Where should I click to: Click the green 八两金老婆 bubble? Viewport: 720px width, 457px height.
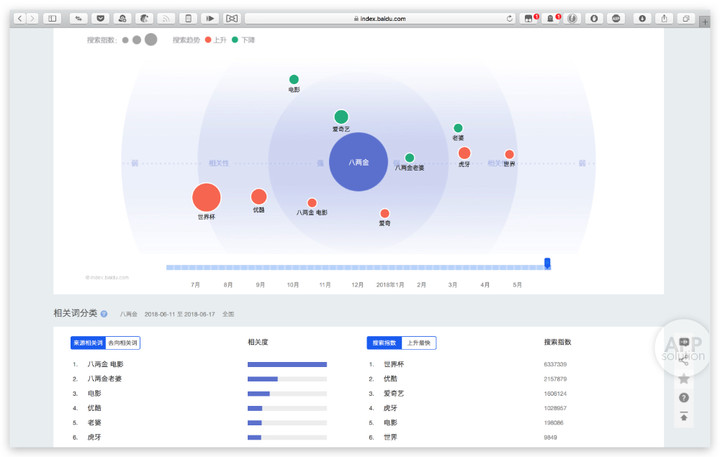pos(410,158)
